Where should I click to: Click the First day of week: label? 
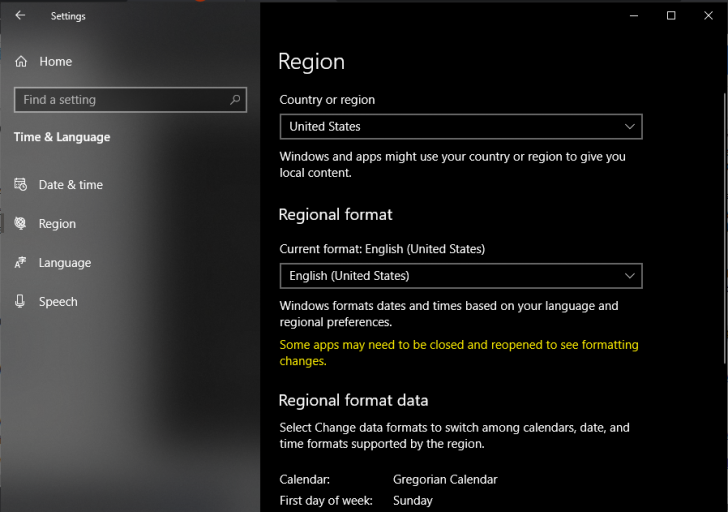[x=326, y=500]
